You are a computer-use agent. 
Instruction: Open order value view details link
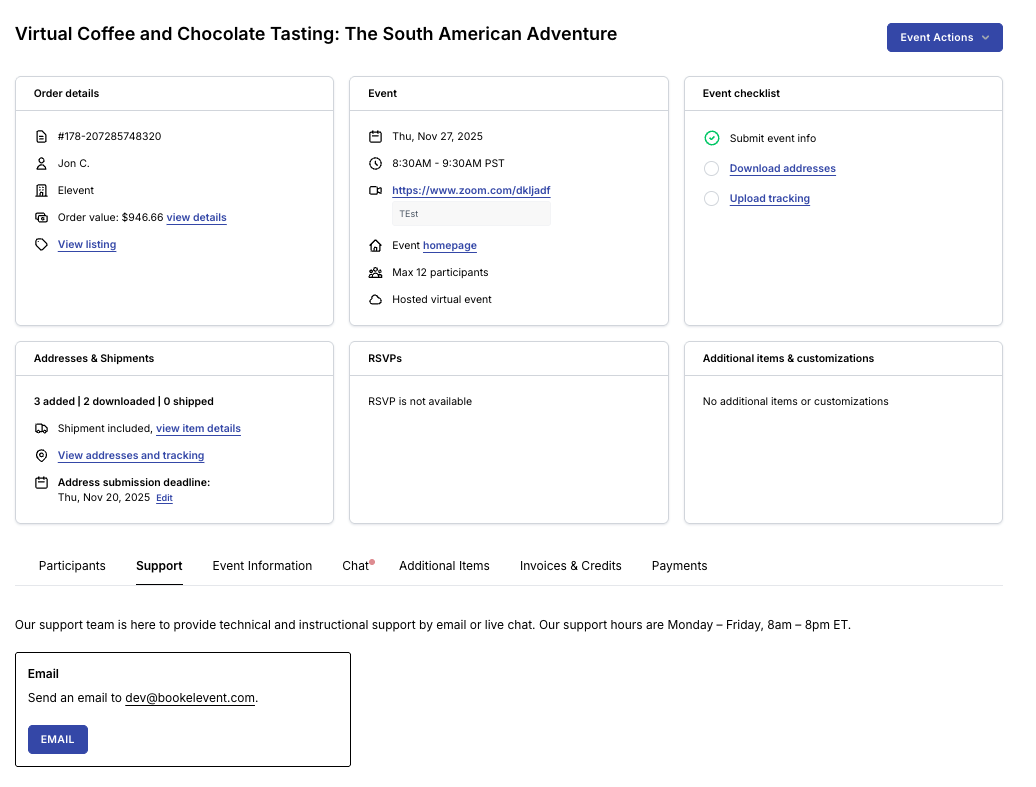196,217
